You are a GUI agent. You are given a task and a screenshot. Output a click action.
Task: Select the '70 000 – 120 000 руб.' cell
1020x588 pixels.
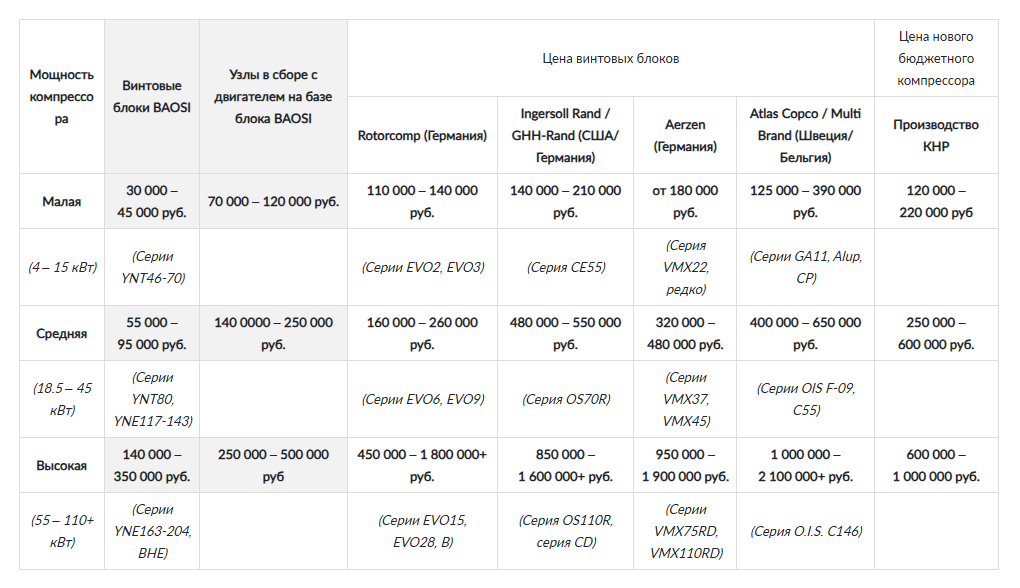click(x=273, y=202)
